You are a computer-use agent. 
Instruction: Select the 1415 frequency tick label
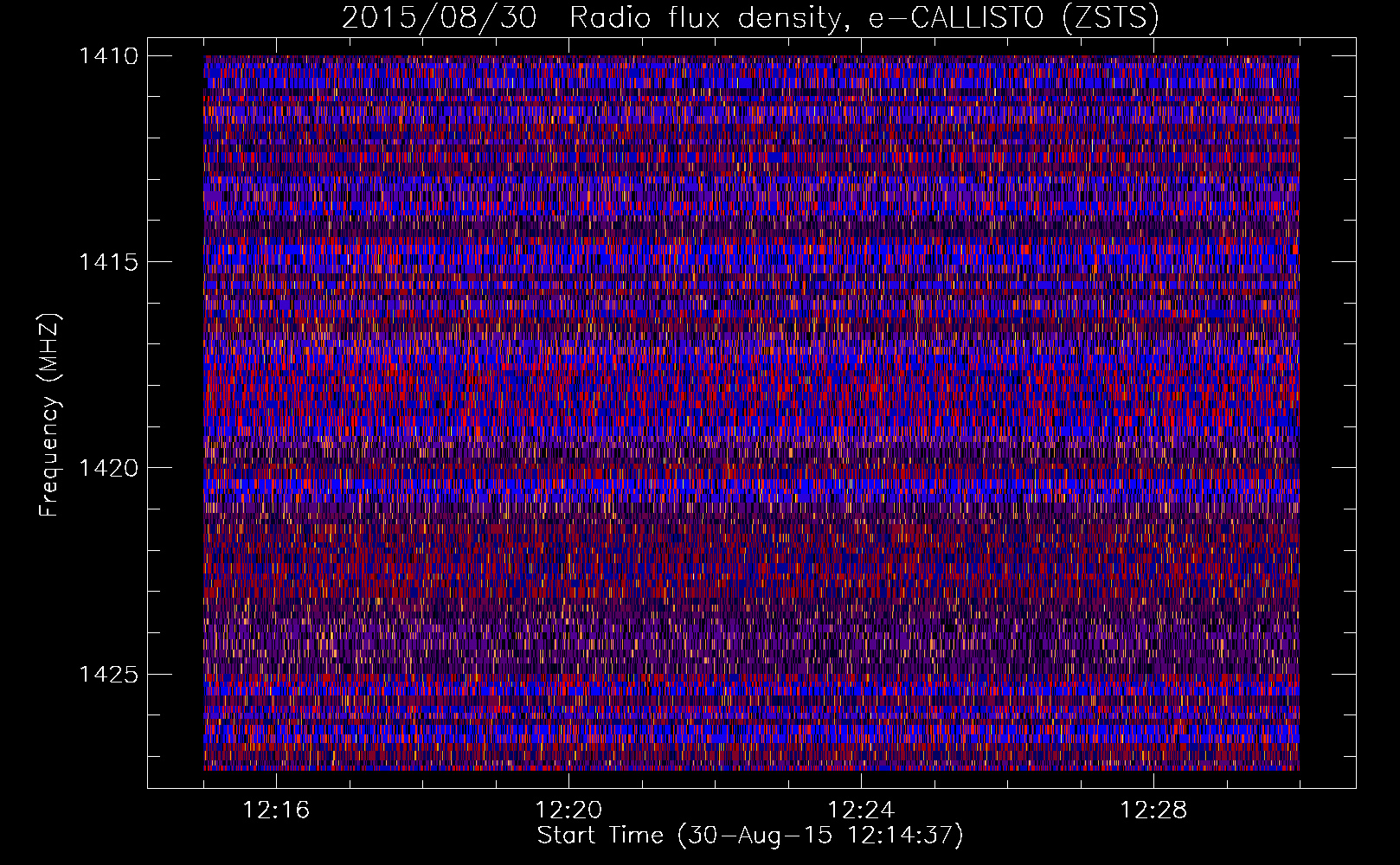click(x=108, y=262)
